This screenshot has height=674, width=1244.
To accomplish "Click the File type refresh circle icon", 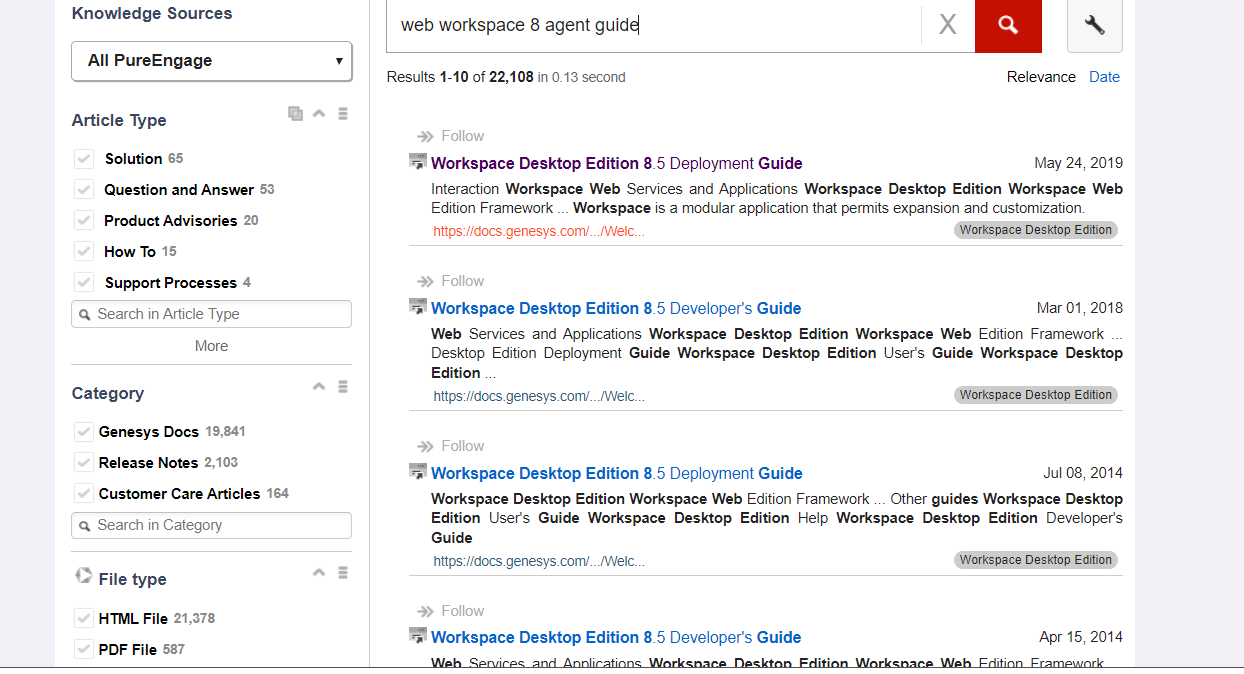I will point(84,576).
